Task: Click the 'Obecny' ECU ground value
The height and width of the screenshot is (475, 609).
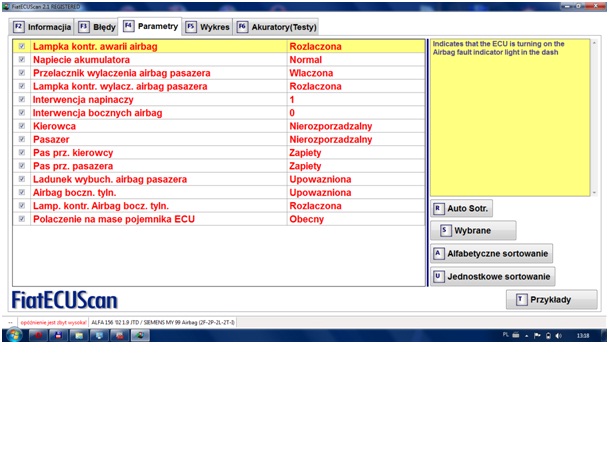Action: click(x=306, y=219)
